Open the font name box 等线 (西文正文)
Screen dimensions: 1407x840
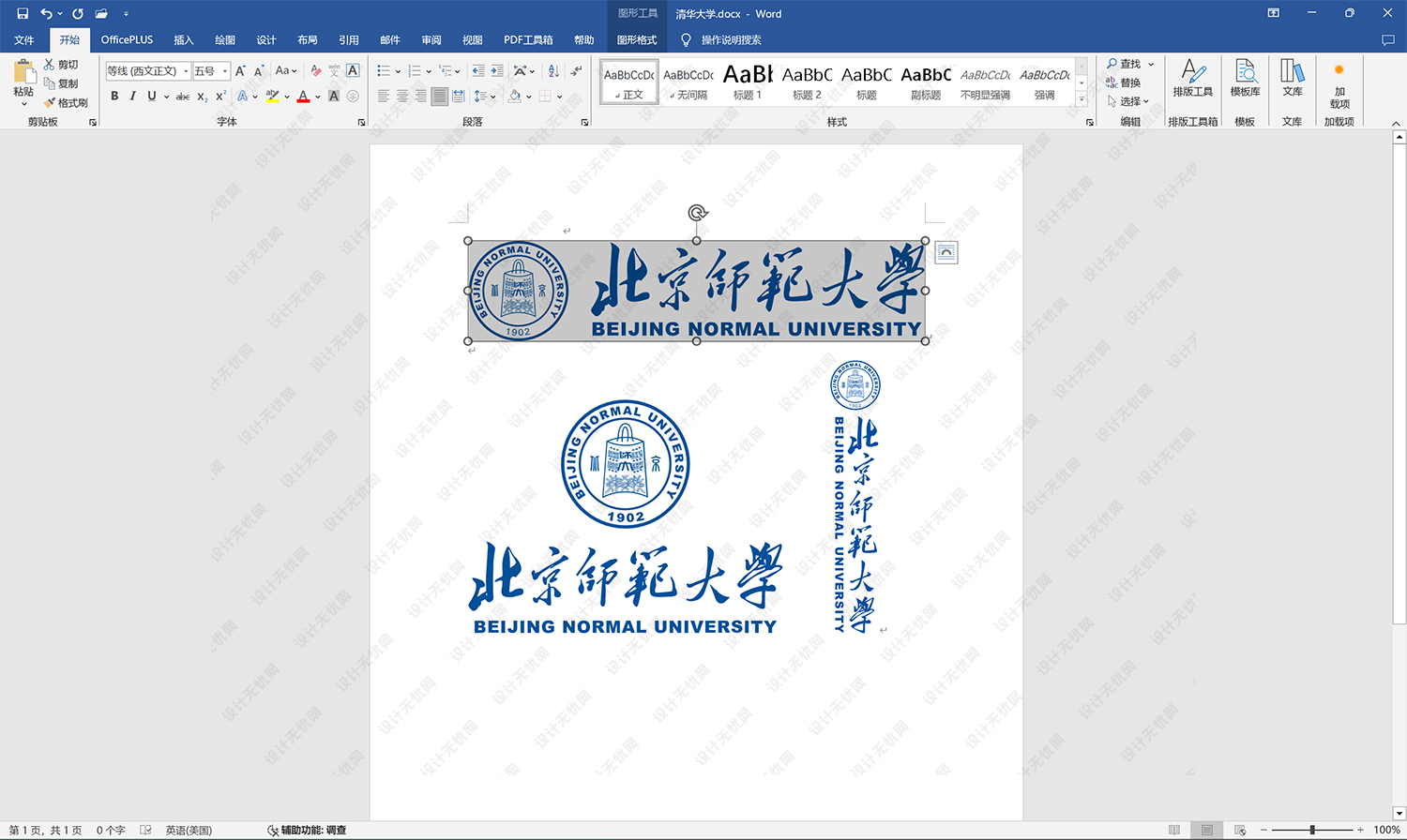coord(147,70)
